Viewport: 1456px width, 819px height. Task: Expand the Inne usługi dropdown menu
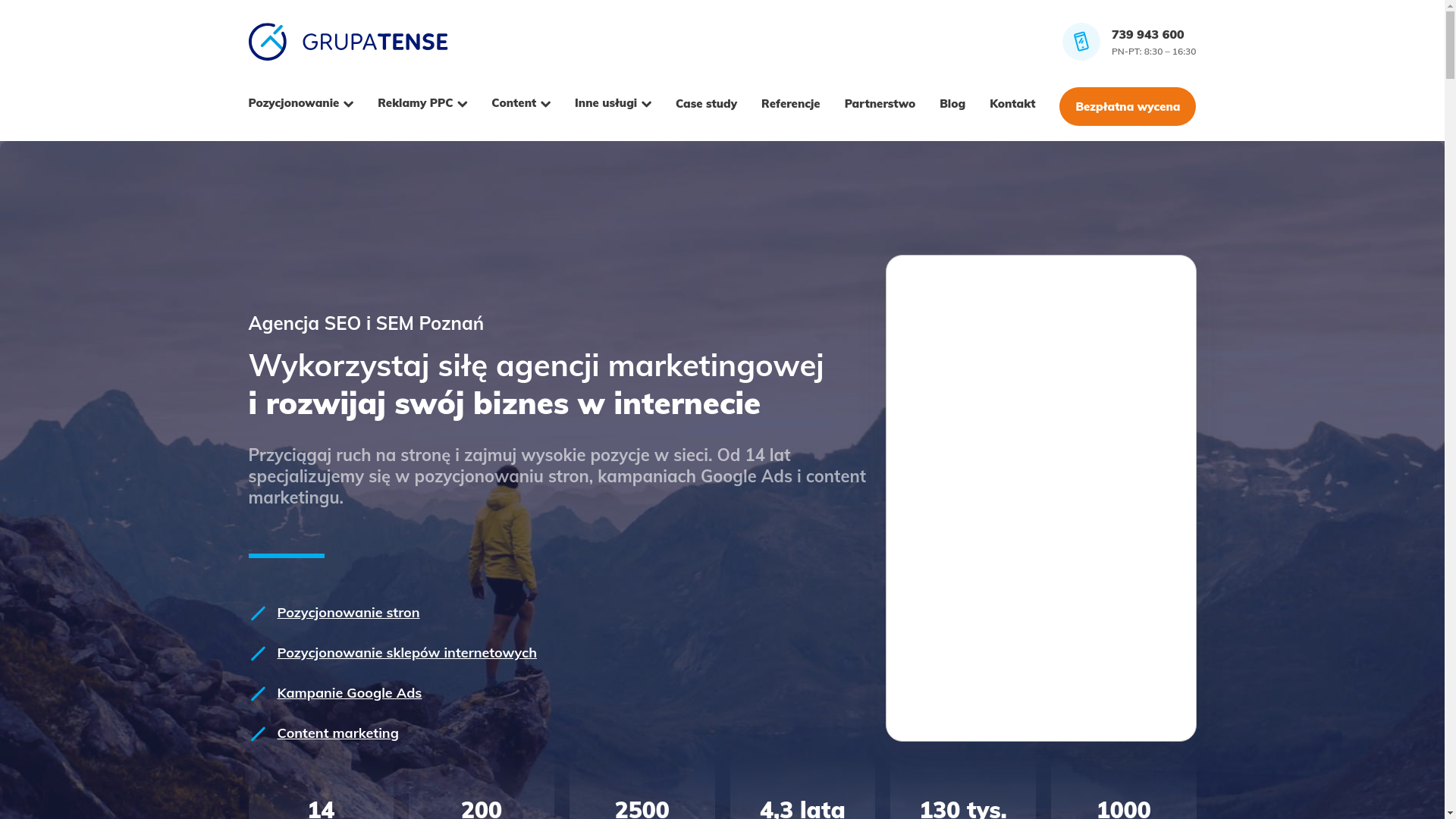click(x=612, y=103)
